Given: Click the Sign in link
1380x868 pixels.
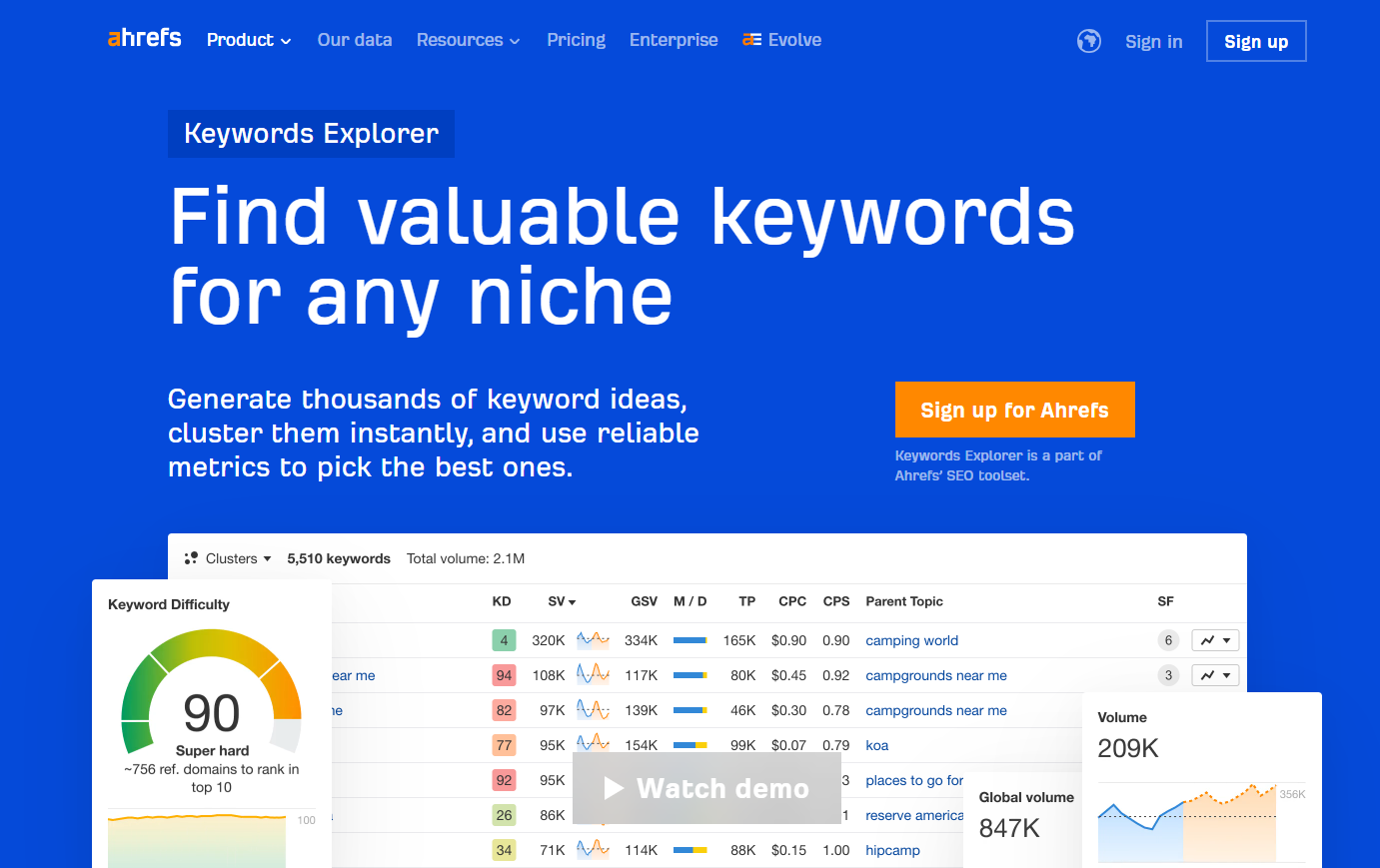Looking at the screenshot, I should point(1153,41).
